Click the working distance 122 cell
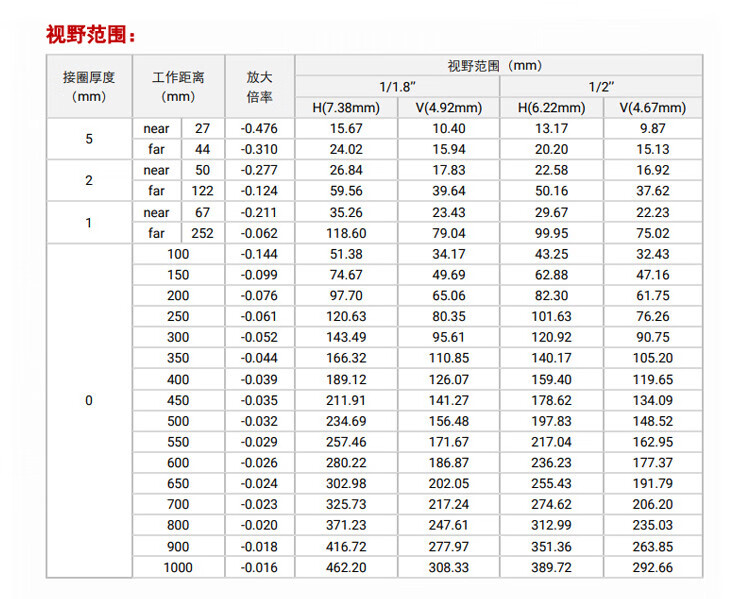The height and width of the screenshot is (599, 750). [x=203, y=191]
